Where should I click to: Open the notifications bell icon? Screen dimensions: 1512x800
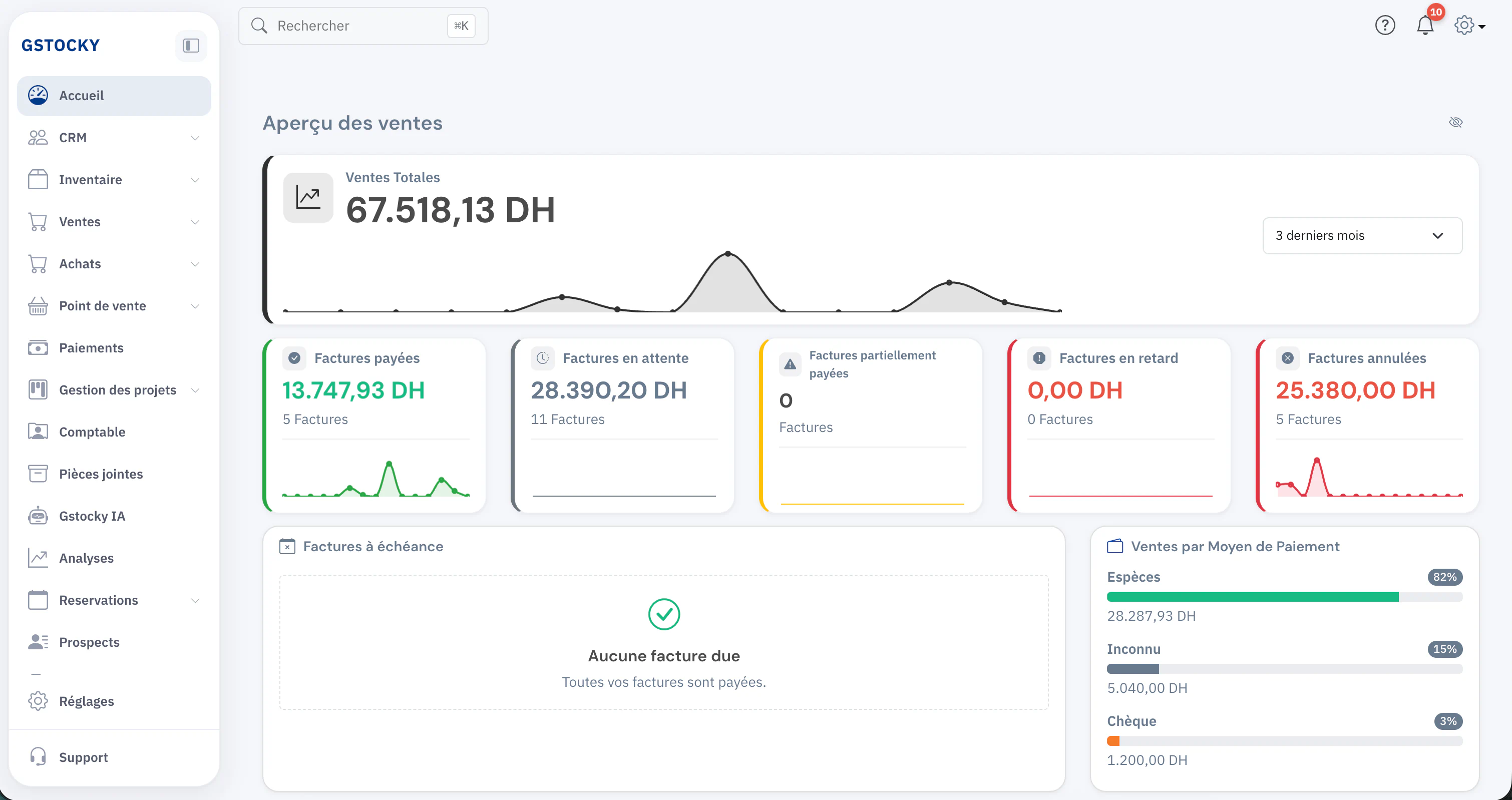1424,26
